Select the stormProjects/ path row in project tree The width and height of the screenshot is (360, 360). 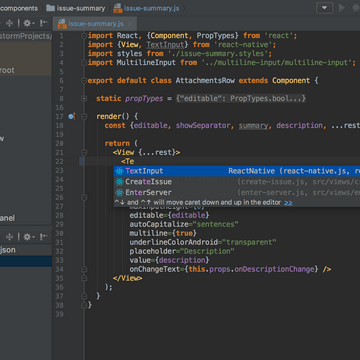click(x=26, y=36)
